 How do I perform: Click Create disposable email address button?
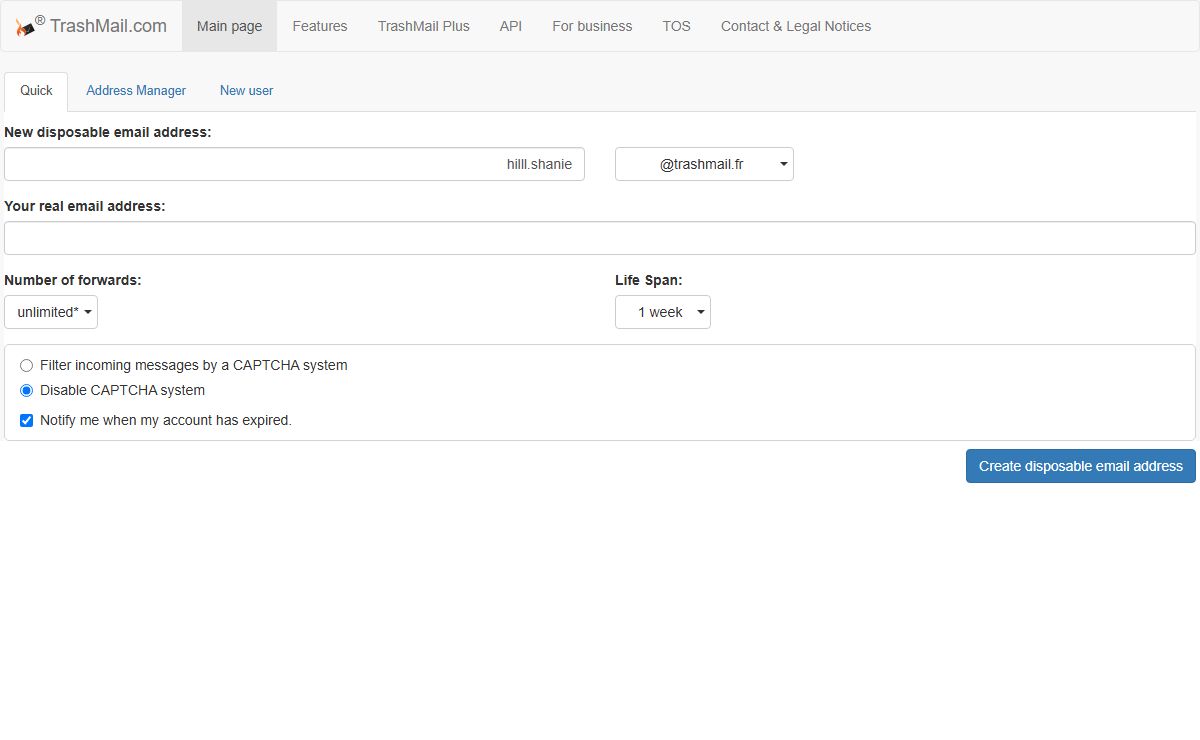point(1080,466)
